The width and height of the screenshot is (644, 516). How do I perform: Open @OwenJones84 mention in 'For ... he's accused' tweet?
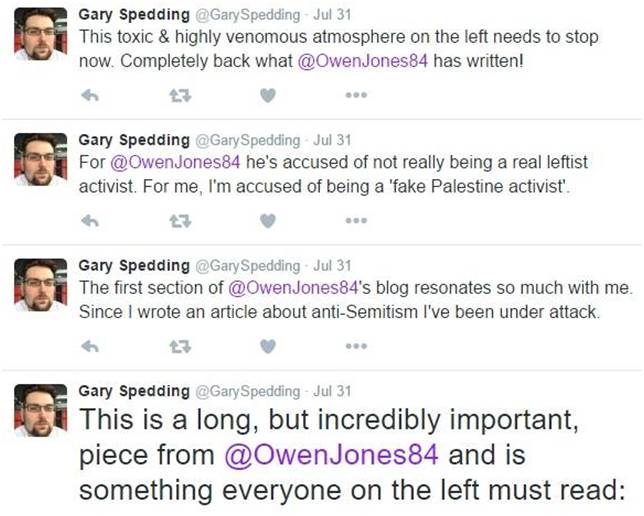[175, 162]
